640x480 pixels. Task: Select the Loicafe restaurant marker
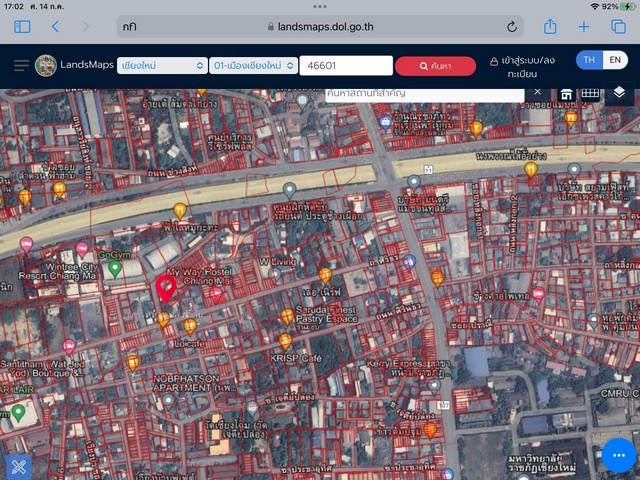[x=189, y=327]
